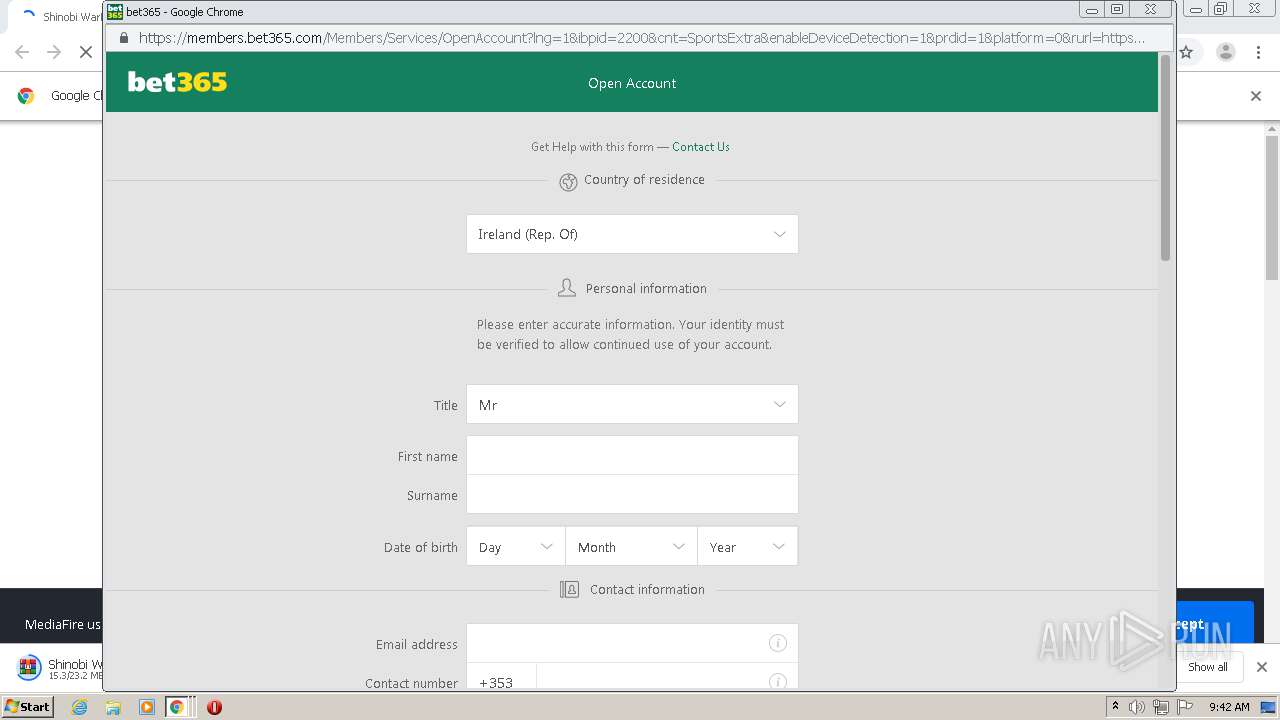Open the Chrome three-dot menu

coord(1258,52)
